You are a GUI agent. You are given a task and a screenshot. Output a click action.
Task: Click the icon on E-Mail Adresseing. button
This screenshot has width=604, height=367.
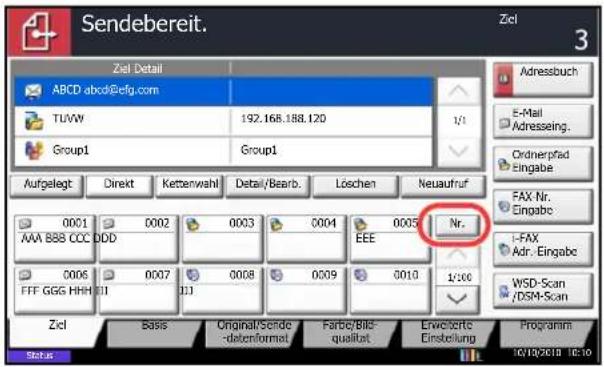tap(505, 123)
